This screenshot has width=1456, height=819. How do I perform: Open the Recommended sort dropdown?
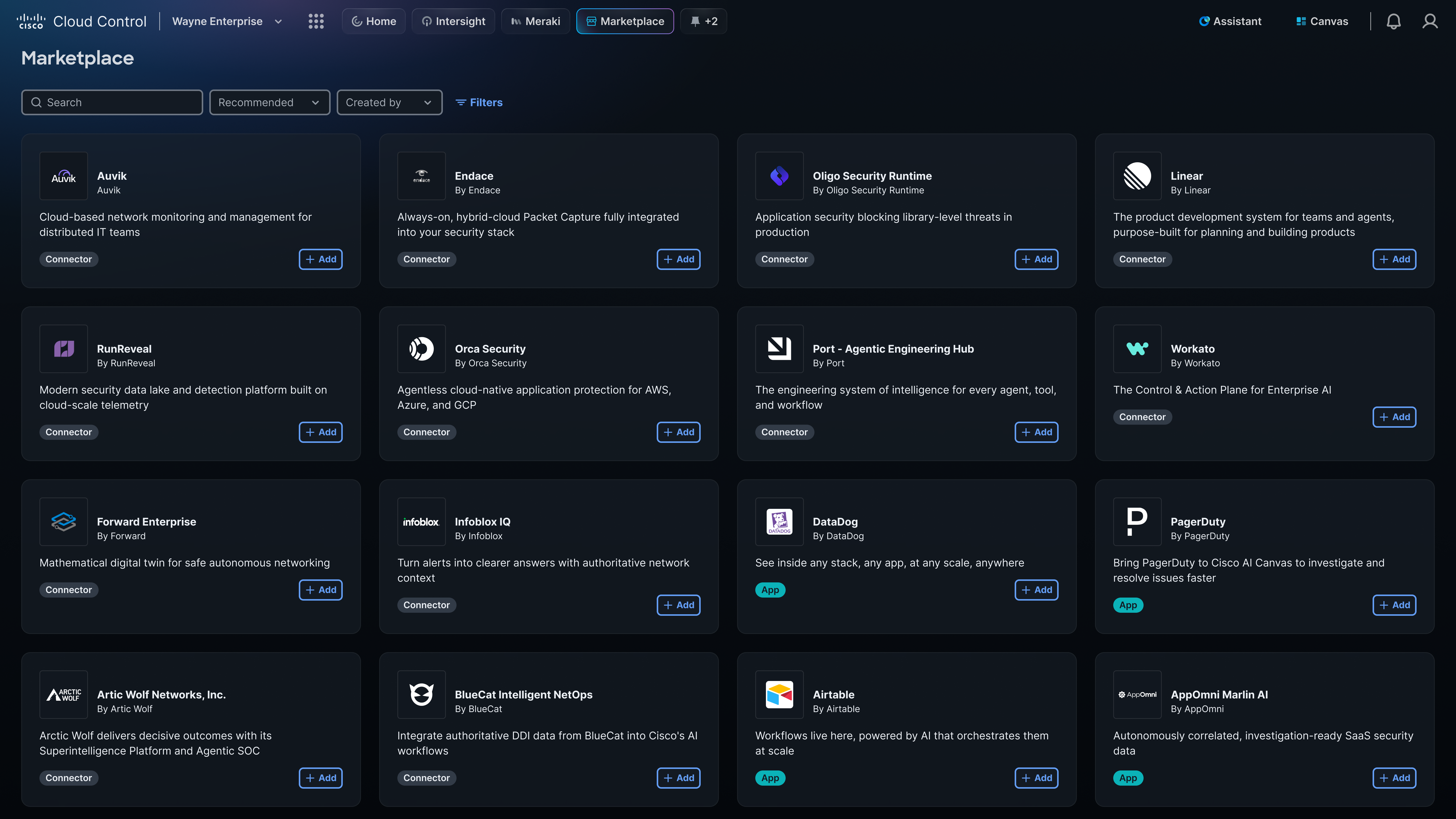pyautogui.click(x=270, y=102)
